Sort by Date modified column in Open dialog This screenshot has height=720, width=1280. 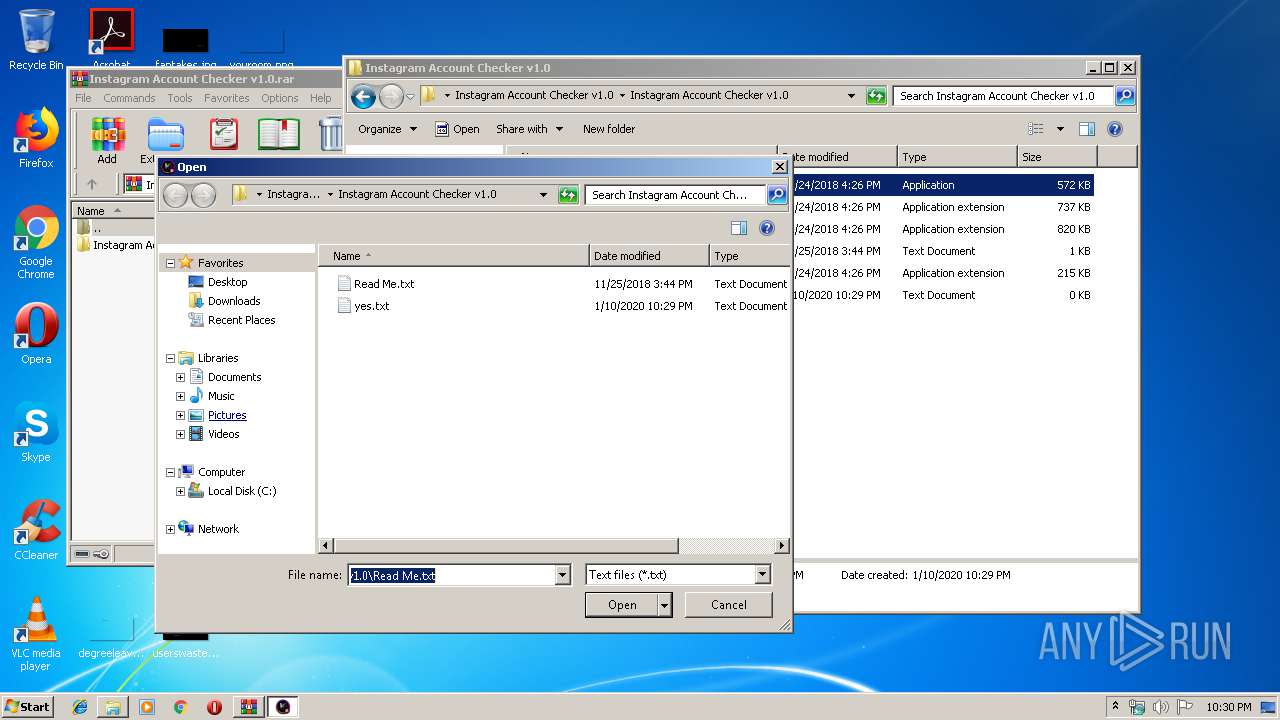pos(649,256)
